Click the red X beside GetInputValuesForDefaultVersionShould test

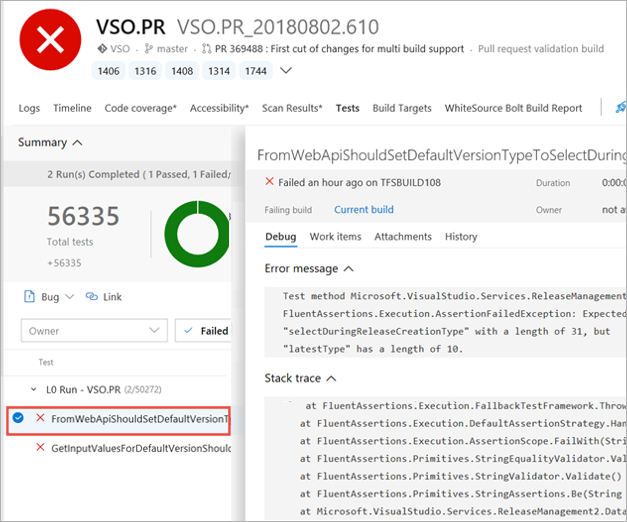[x=40, y=447]
